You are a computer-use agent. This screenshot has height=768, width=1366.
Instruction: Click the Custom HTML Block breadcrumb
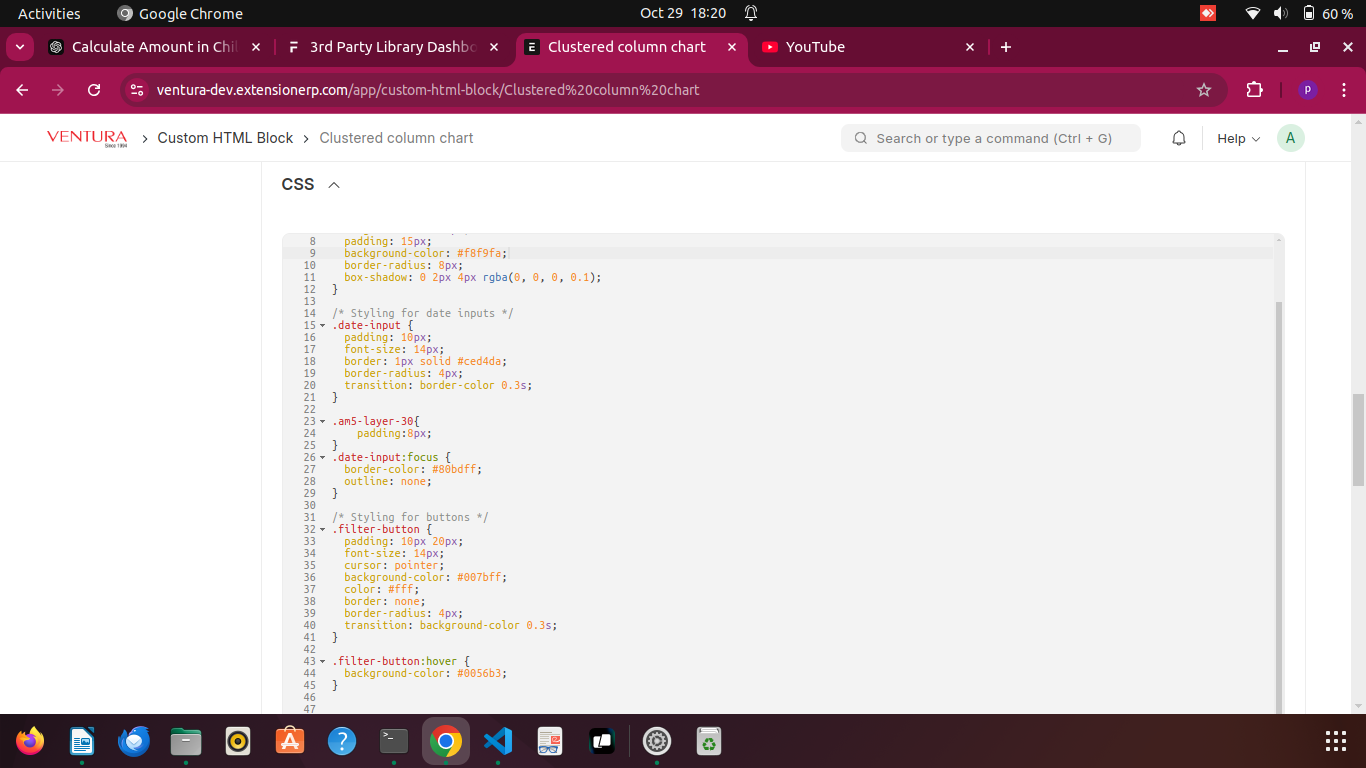click(225, 138)
